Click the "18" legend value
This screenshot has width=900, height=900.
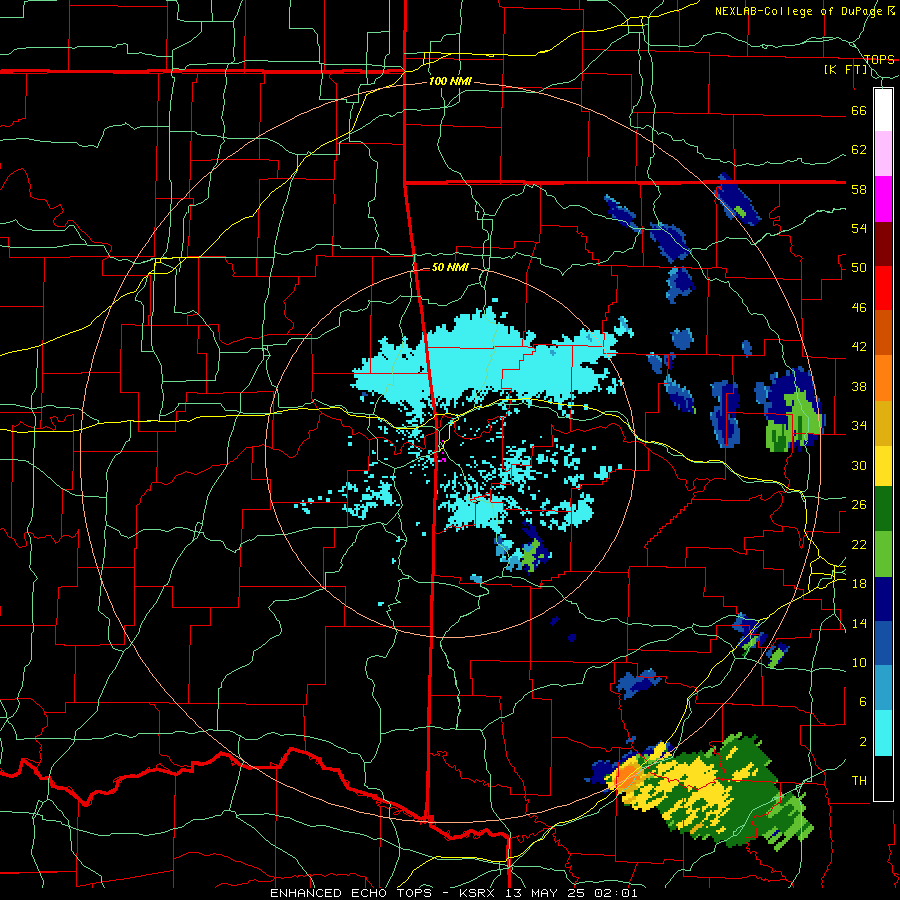859,583
